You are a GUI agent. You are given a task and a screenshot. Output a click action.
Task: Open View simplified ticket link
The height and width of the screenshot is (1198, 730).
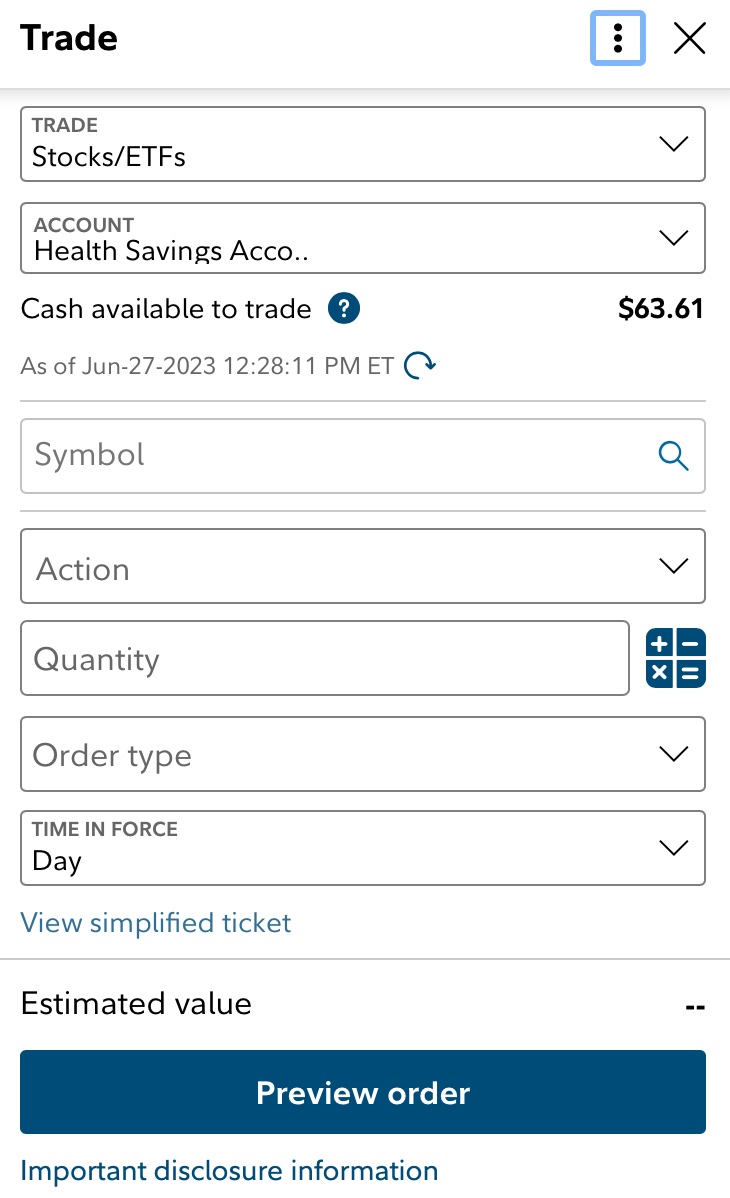point(156,922)
